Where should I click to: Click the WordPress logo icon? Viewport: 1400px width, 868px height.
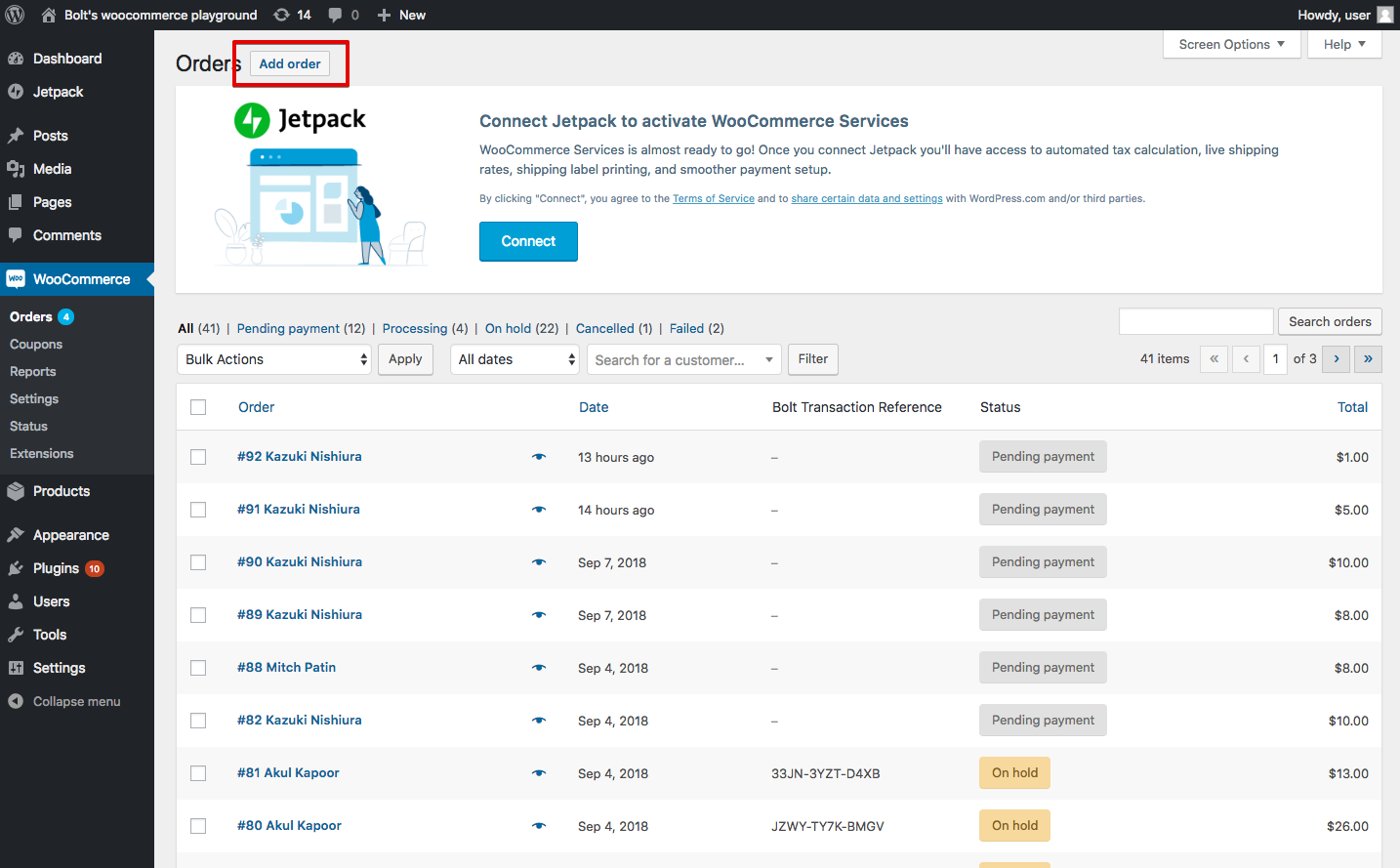click(x=15, y=15)
